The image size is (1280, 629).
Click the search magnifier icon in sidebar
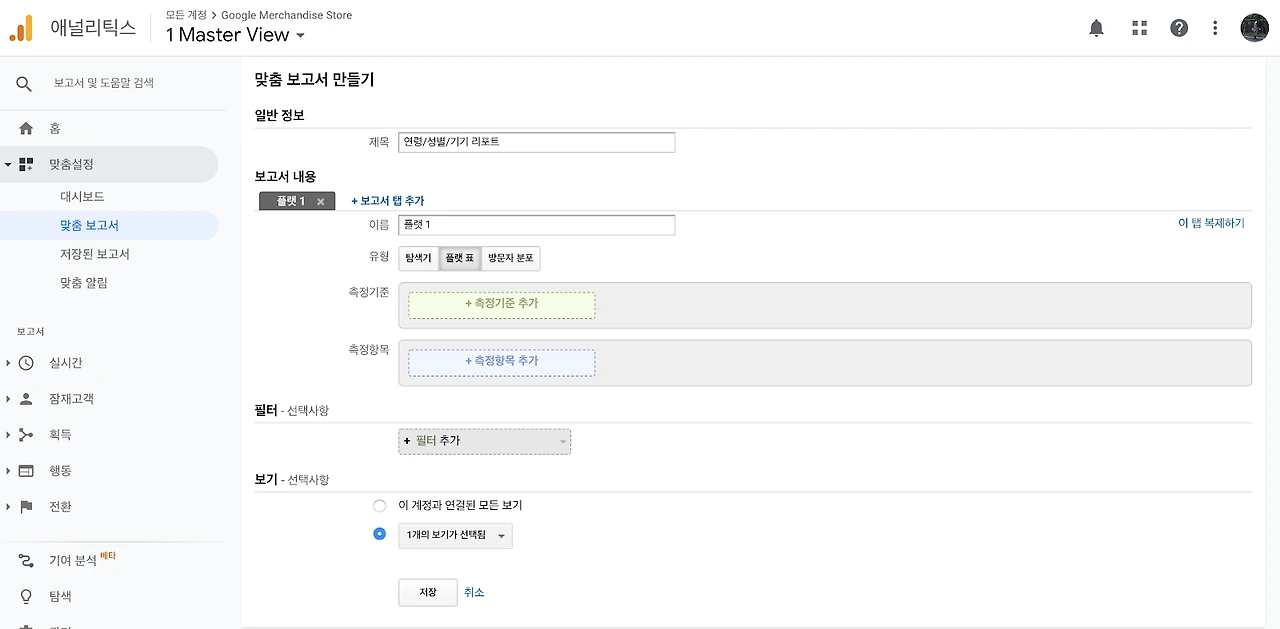pyautogui.click(x=24, y=83)
